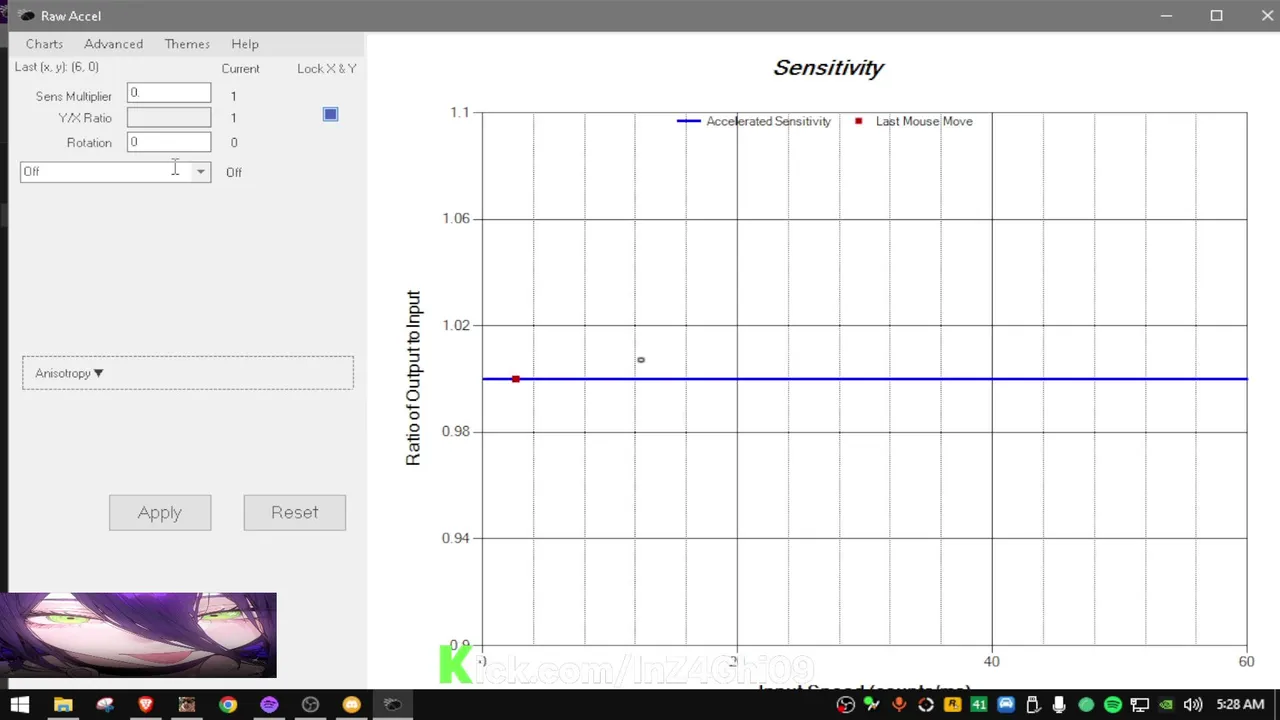Click the Sens Multiplier input field

coord(169,93)
